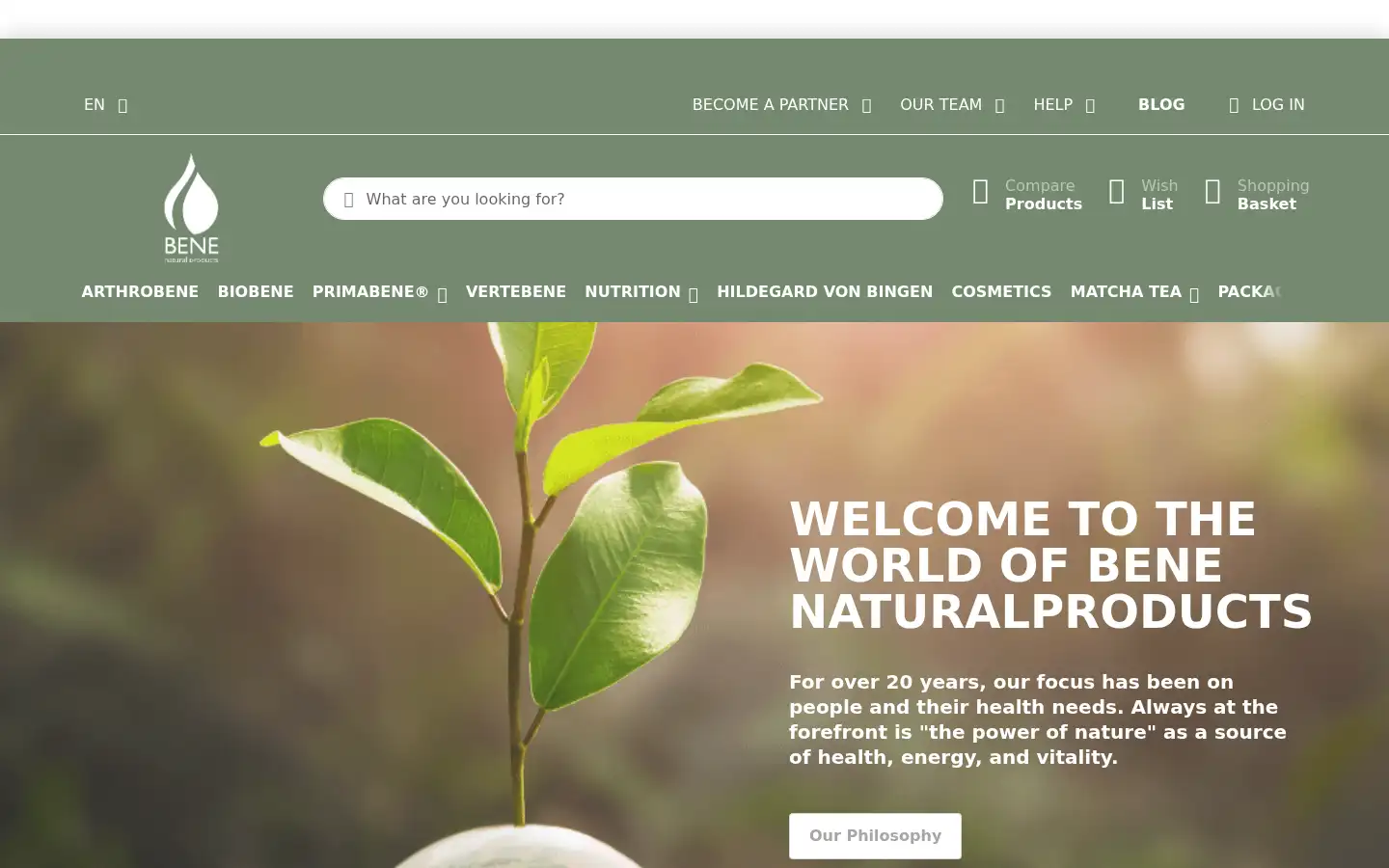
Task: Click the Wish List heart icon
Action: tap(1117, 192)
